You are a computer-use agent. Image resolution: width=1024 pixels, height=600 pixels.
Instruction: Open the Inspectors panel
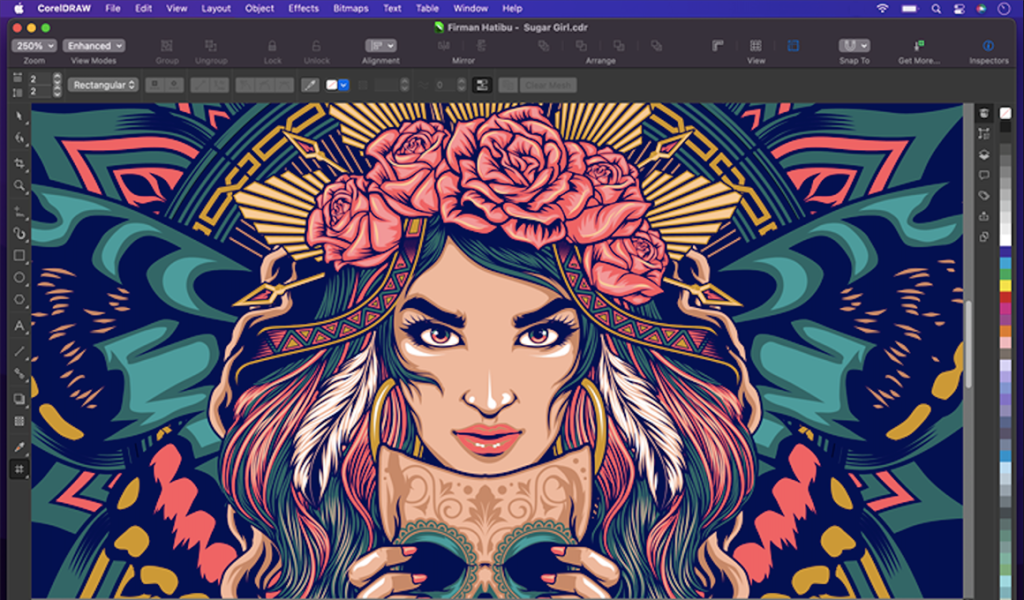pyautogui.click(x=988, y=45)
